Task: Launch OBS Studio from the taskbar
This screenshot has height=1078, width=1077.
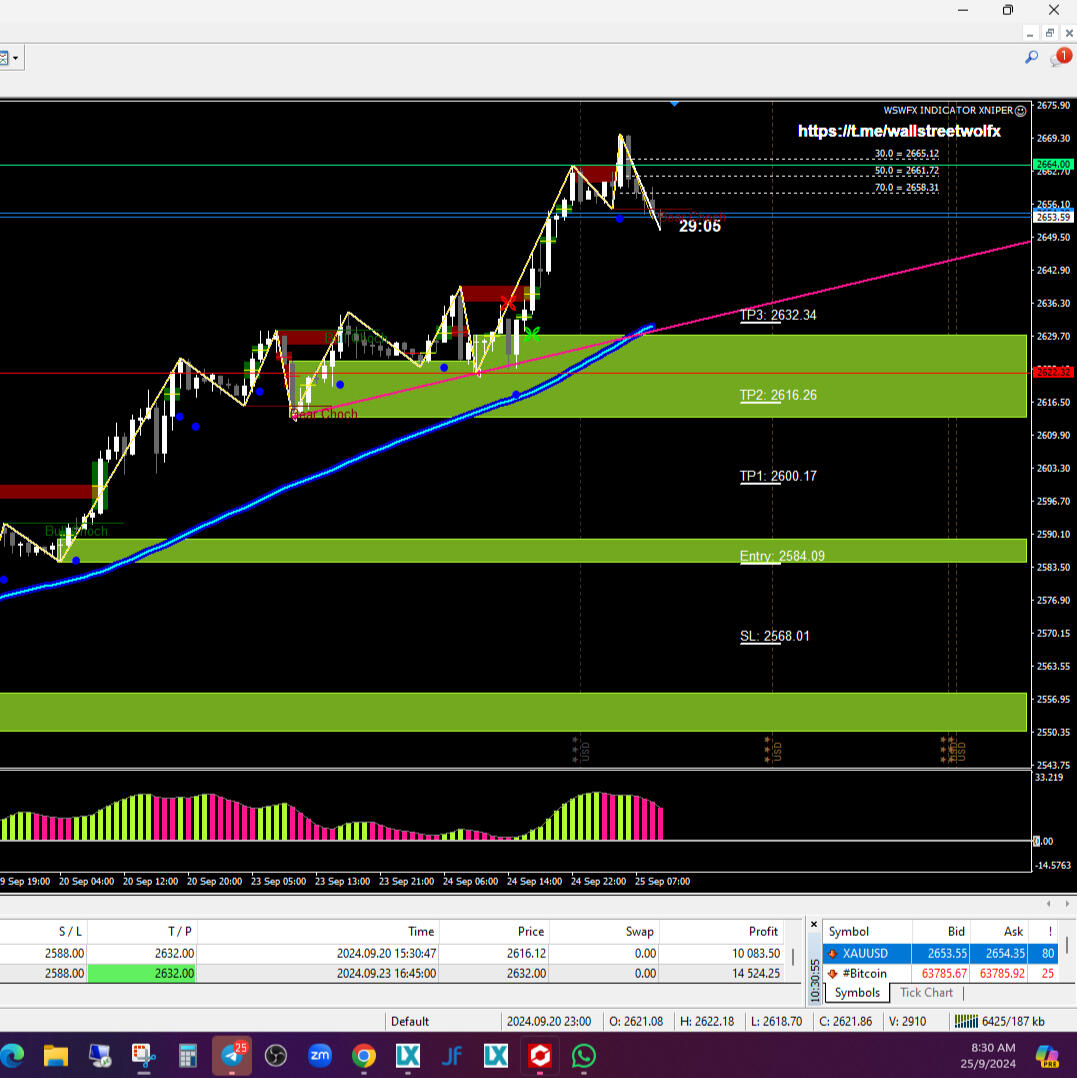Action: click(x=276, y=1055)
